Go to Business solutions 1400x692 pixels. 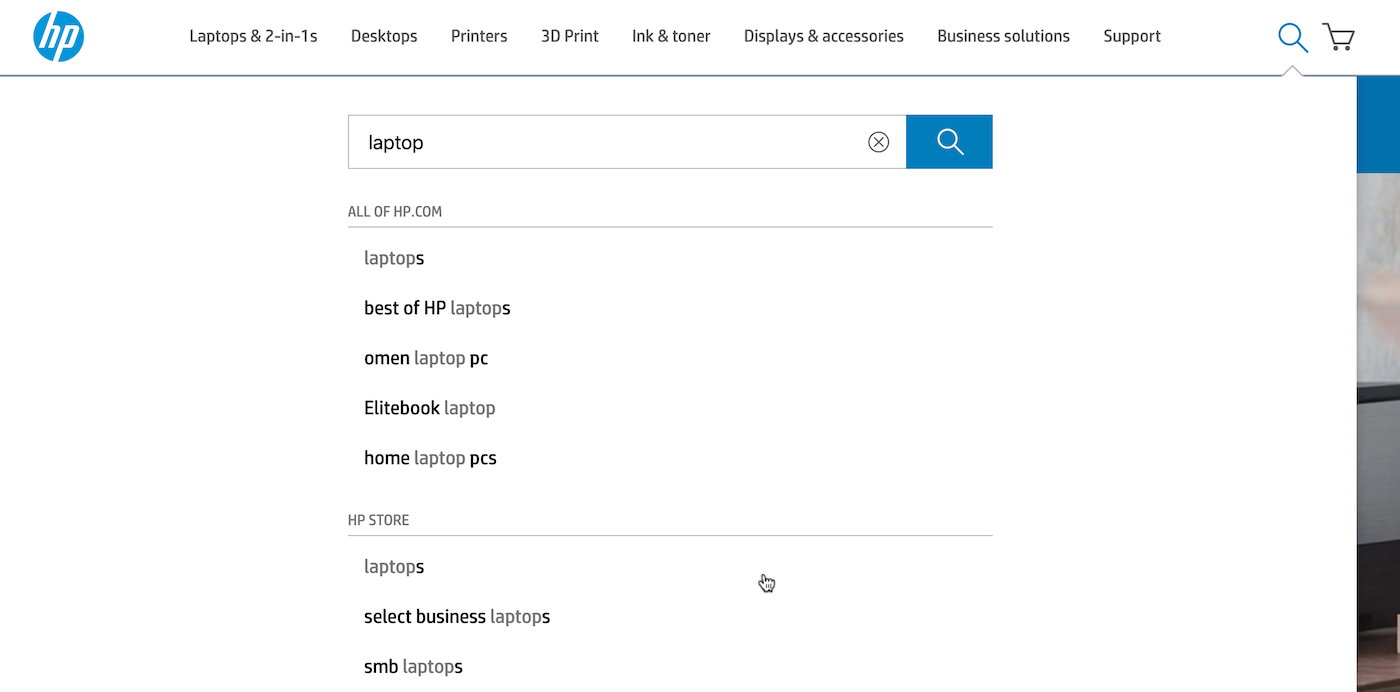[x=1003, y=36]
